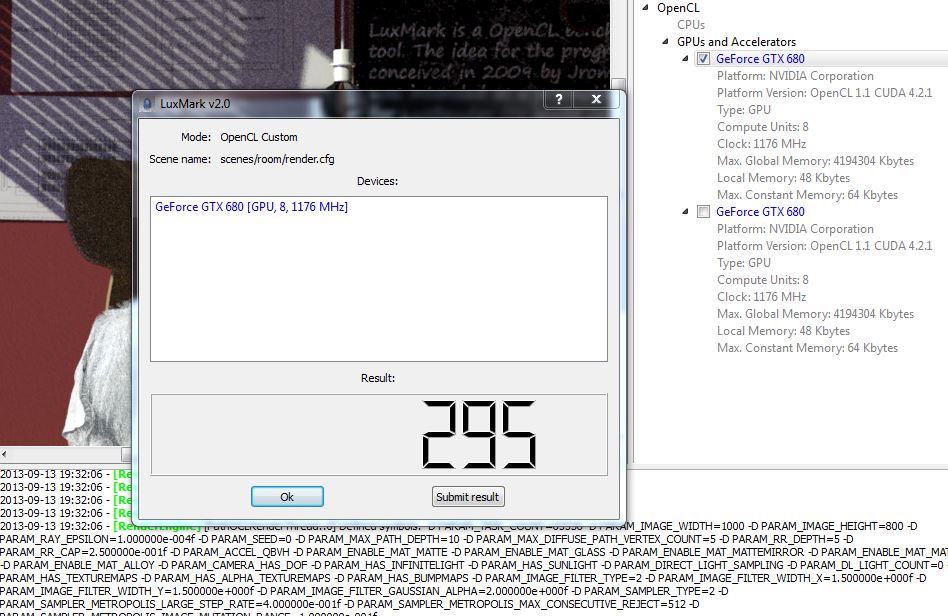
Task: Click the log line starting PARAM_RAY_EPSILON
Action: 427,539
